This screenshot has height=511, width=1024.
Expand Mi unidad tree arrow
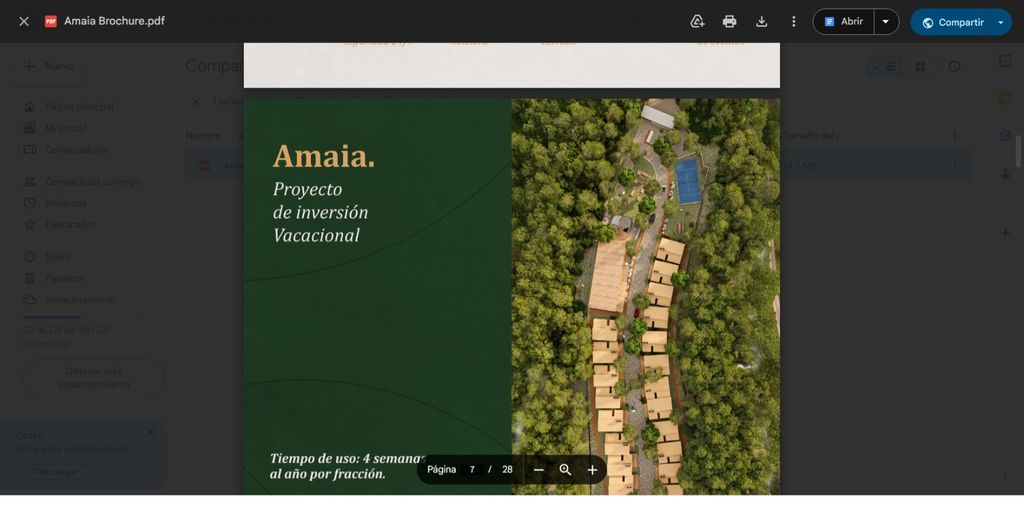(18, 128)
